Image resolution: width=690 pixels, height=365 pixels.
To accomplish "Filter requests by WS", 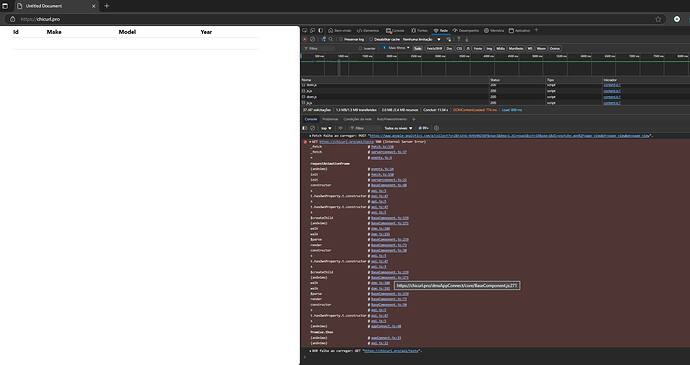I will pos(530,48).
